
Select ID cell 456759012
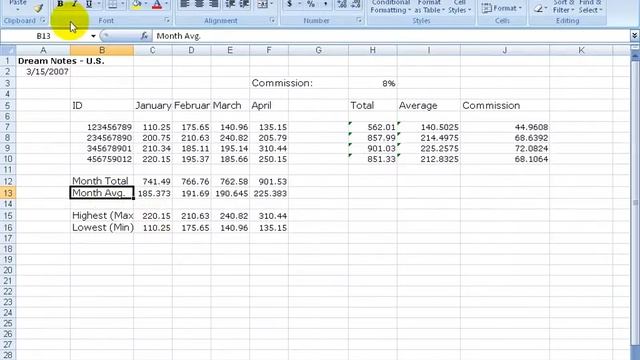point(102,159)
